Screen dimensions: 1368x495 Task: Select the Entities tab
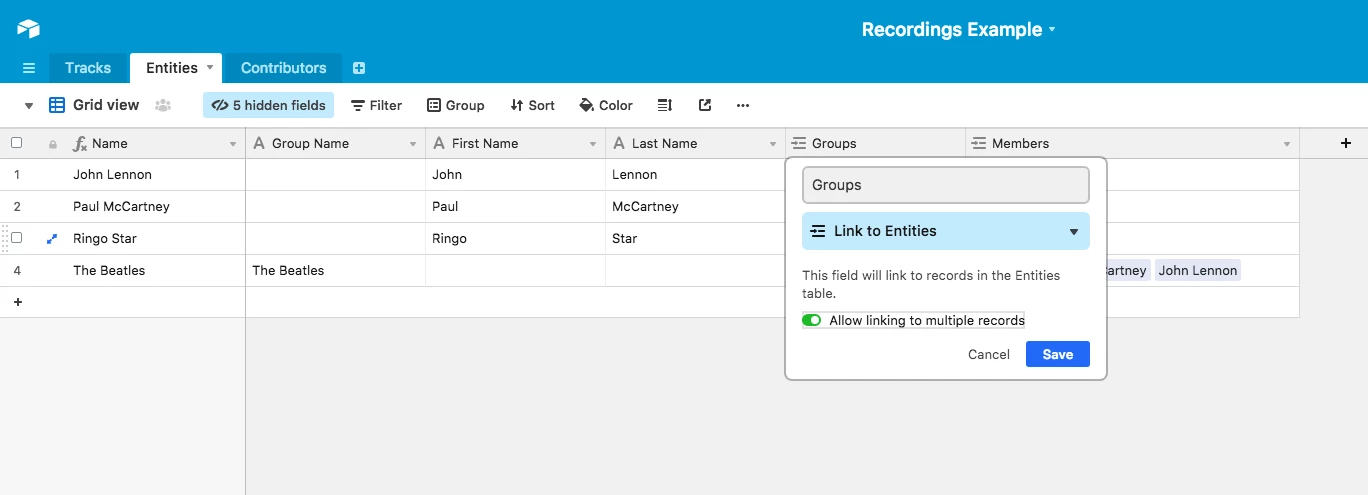pos(172,68)
